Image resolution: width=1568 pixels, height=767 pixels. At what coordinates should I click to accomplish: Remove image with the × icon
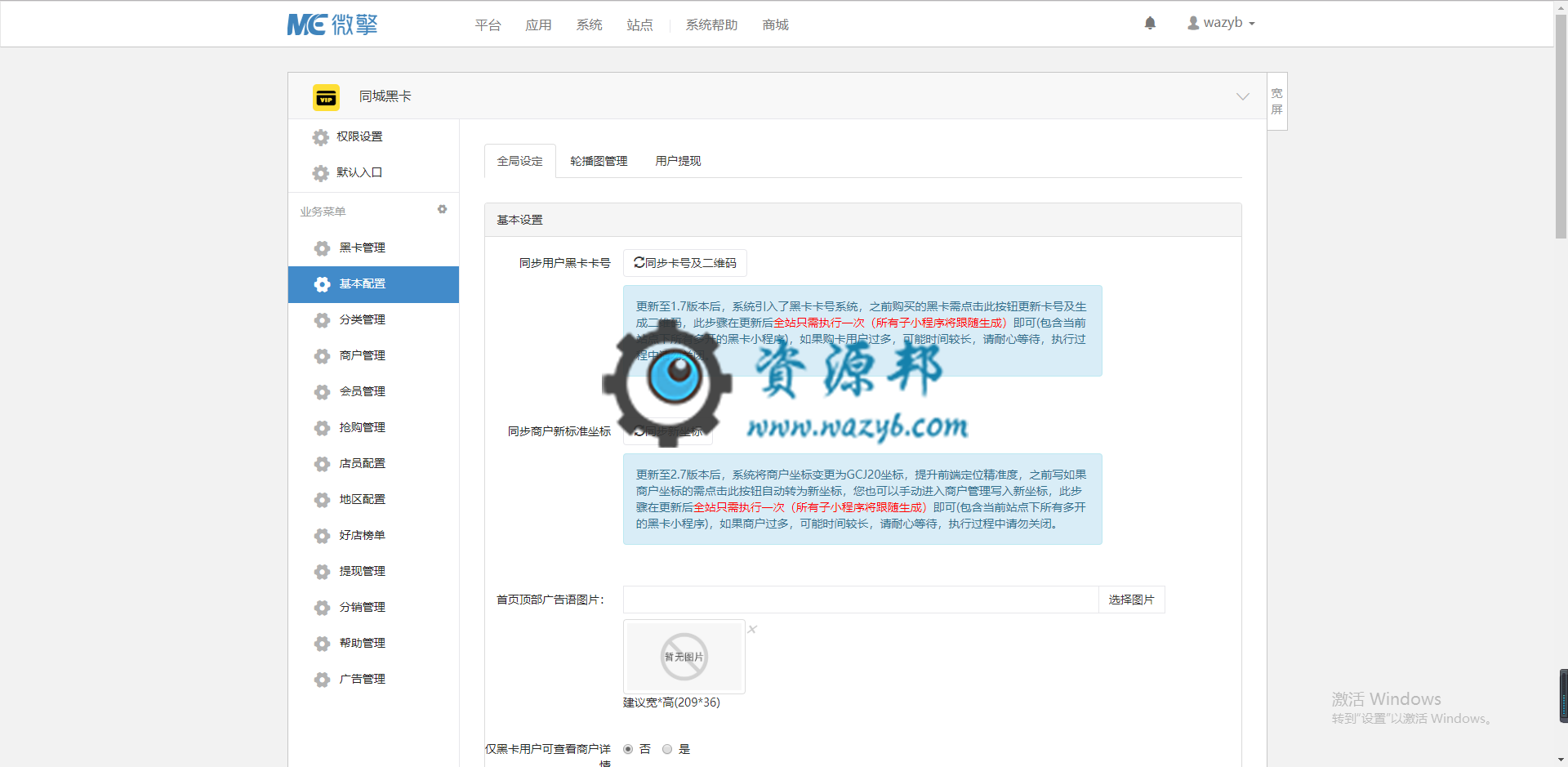click(x=752, y=629)
